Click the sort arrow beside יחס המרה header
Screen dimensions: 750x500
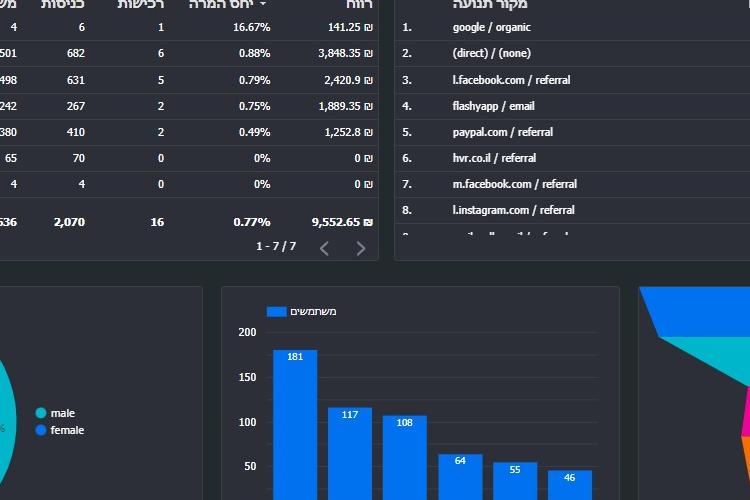point(263,4)
